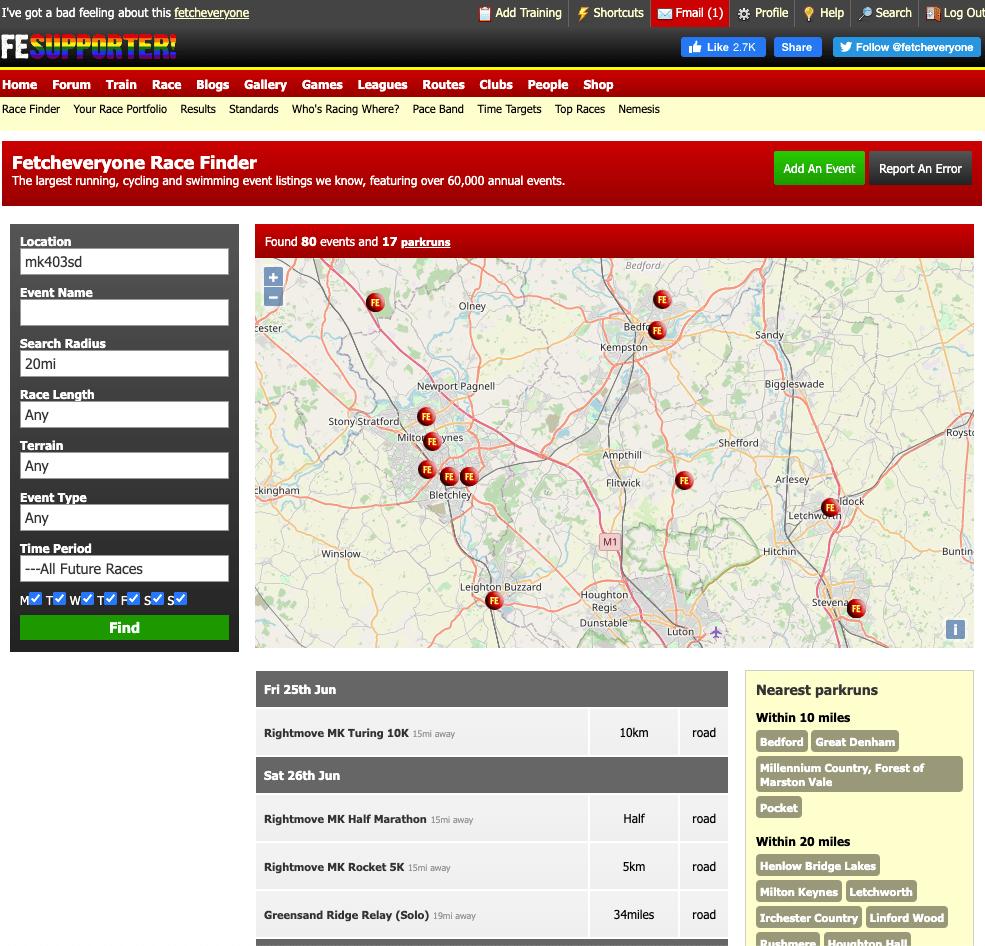Image resolution: width=985 pixels, height=946 pixels.
Task: Open the Rightmove MK Half Marathon event
Action: tap(345, 819)
